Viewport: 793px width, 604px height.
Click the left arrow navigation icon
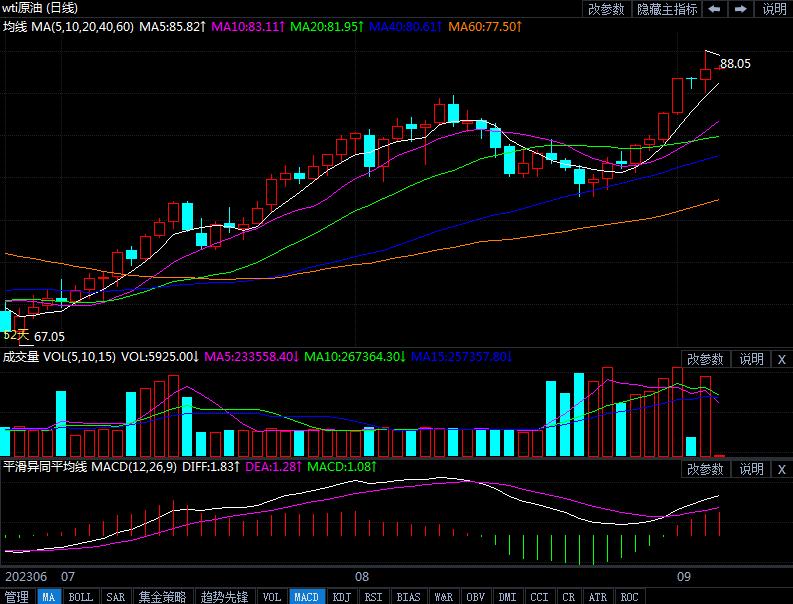click(715, 9)
